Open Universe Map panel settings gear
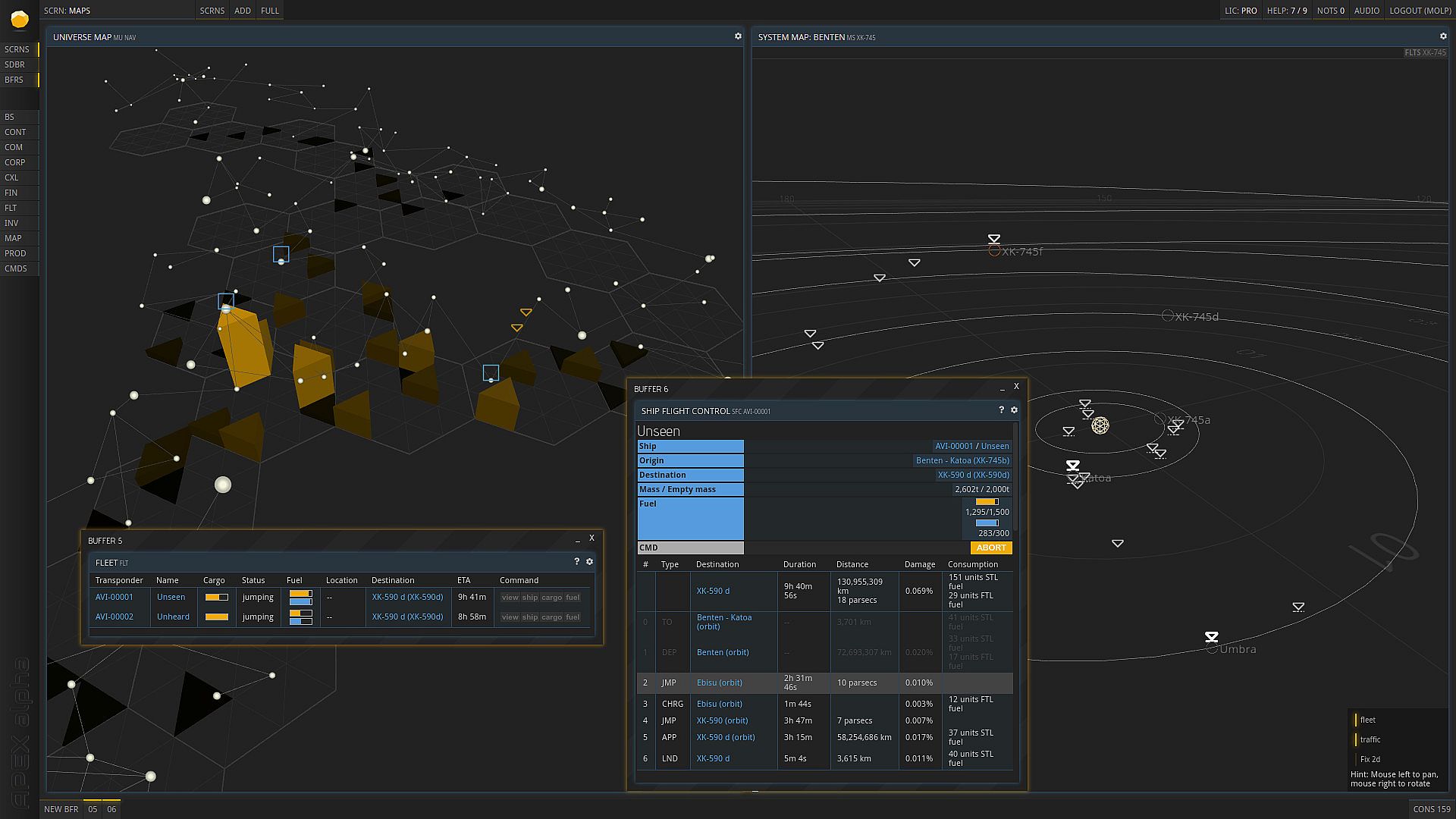 coord(738,36)
